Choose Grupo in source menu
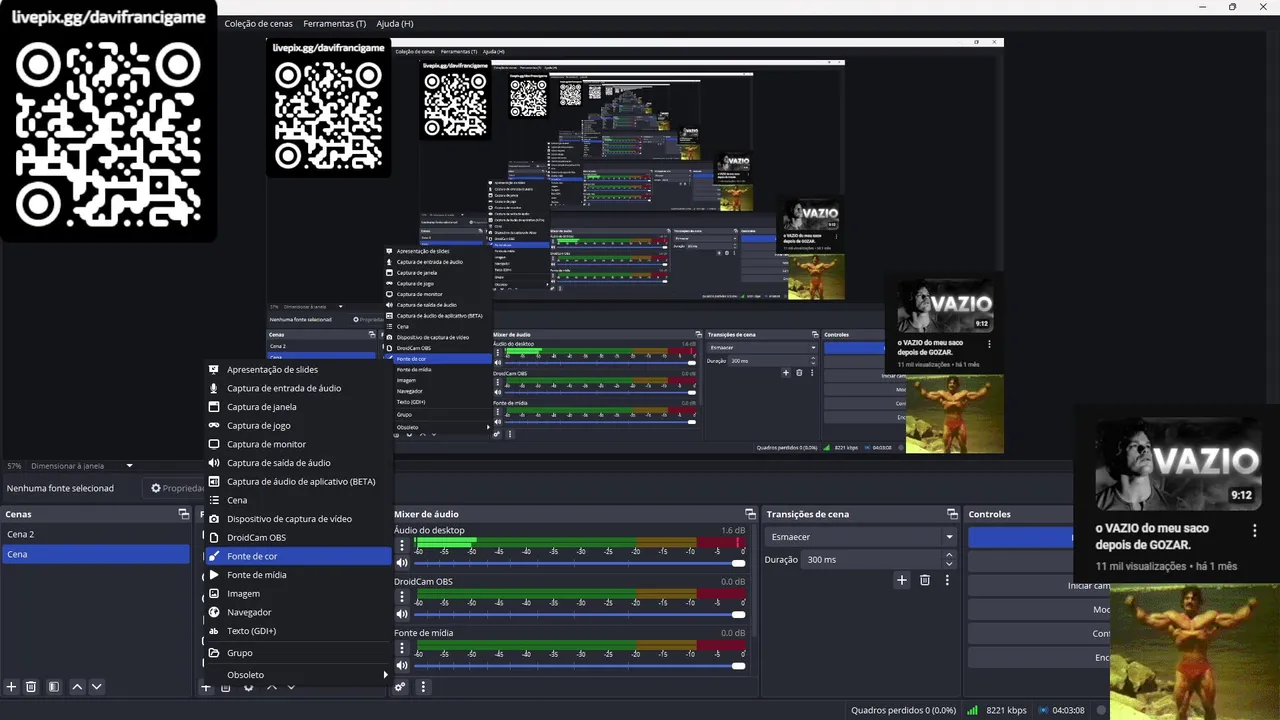The height and width of the screenshot is (720, 1280). pos(298,653)
